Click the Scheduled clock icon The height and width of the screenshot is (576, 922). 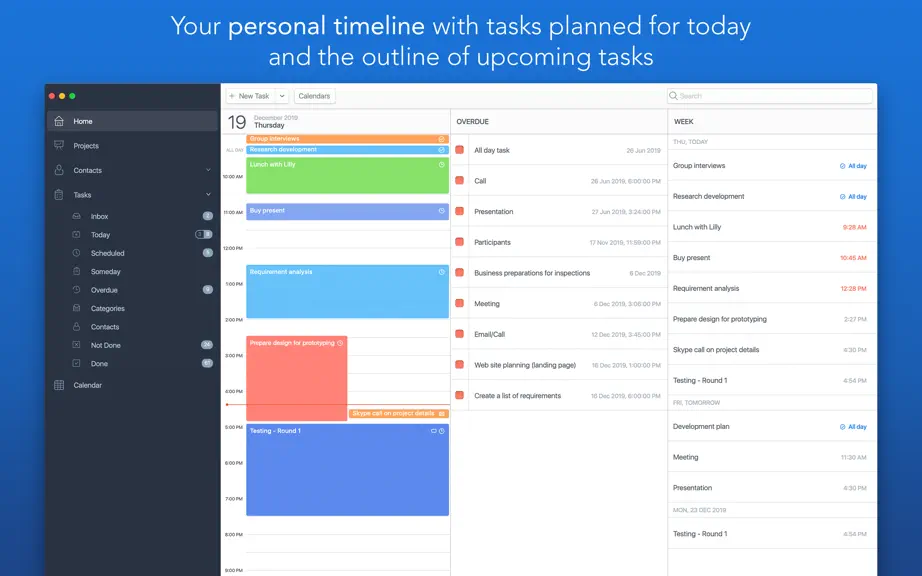point(76,253)
